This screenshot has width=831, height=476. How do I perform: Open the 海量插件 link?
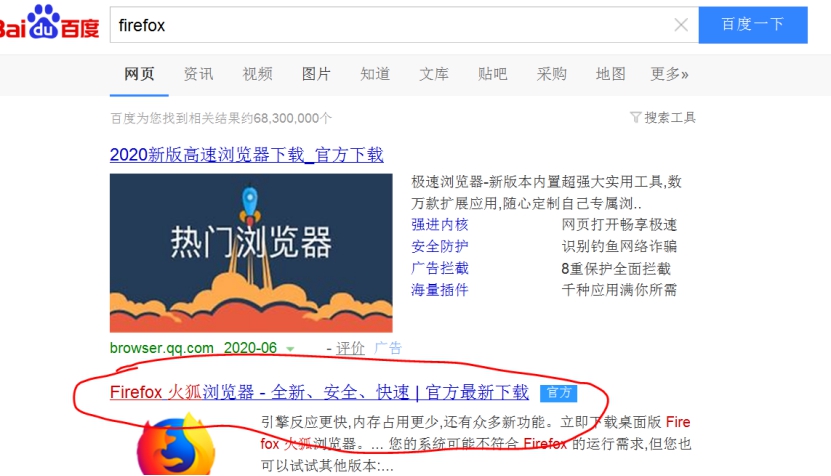[440, 290]
